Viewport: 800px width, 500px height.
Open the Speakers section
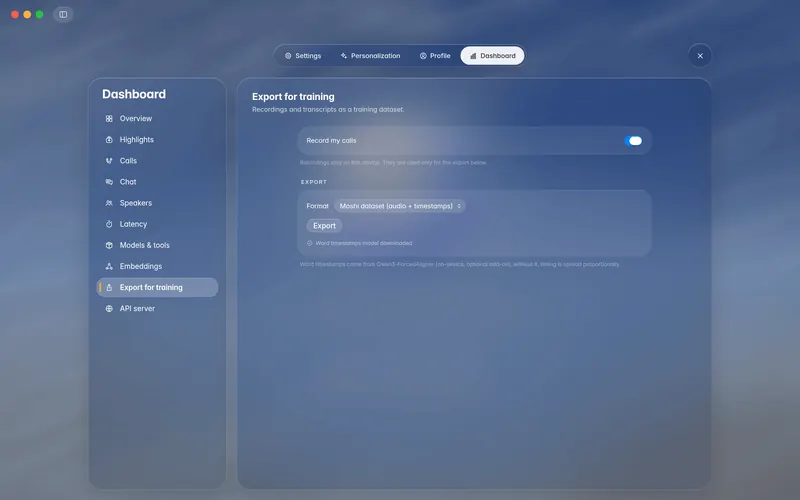tap(157, 203)
